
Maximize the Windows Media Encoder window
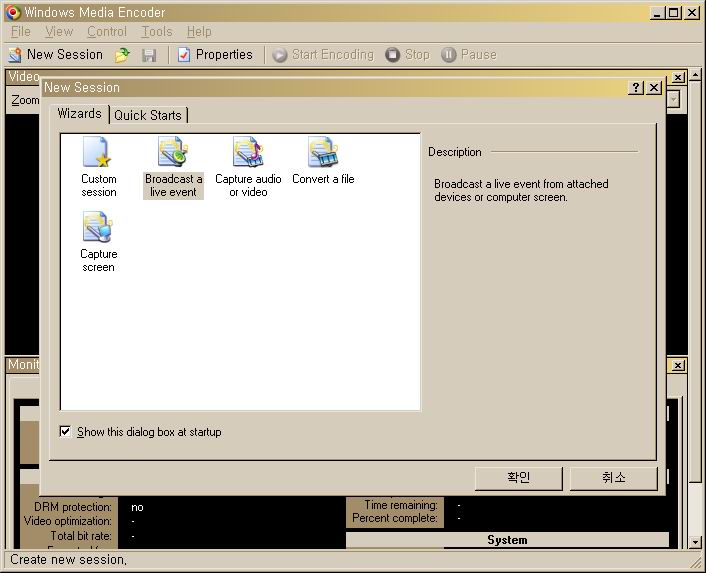pos(674,13)
